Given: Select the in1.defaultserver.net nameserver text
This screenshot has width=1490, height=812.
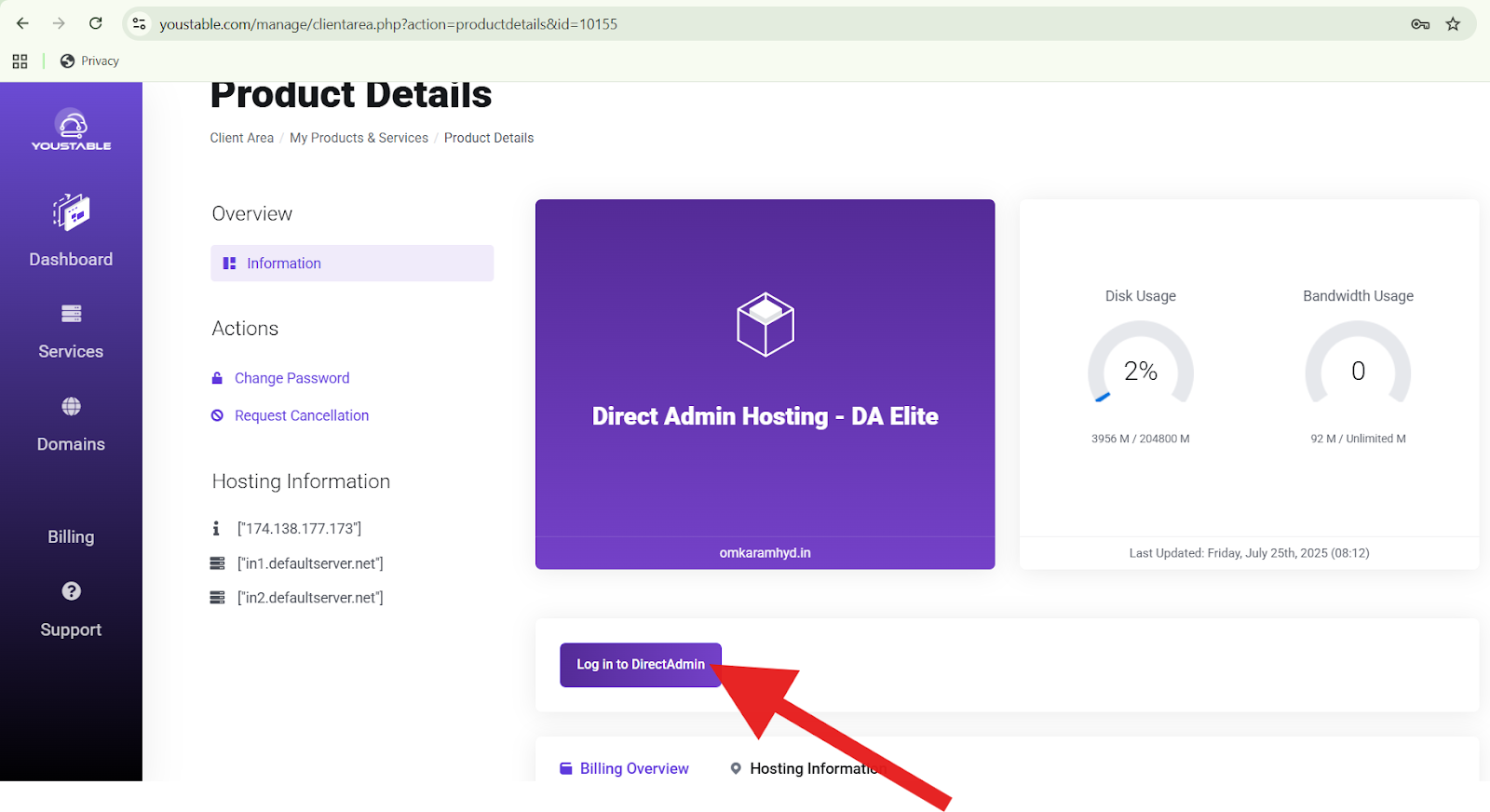Looking at the screenshot, I should (310, 563).
